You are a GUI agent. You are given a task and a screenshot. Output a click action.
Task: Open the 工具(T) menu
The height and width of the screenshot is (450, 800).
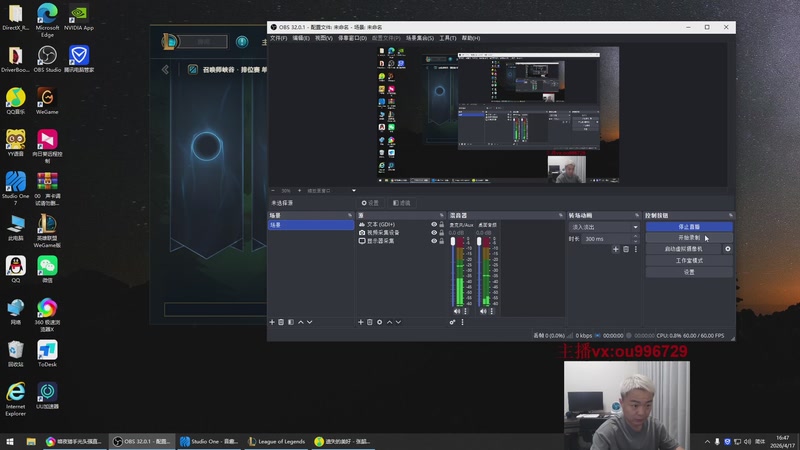pos(447,38)
